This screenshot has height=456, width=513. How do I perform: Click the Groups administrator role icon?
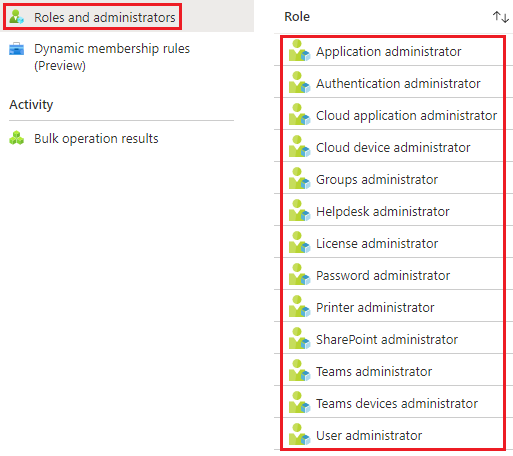pos(299,179)
